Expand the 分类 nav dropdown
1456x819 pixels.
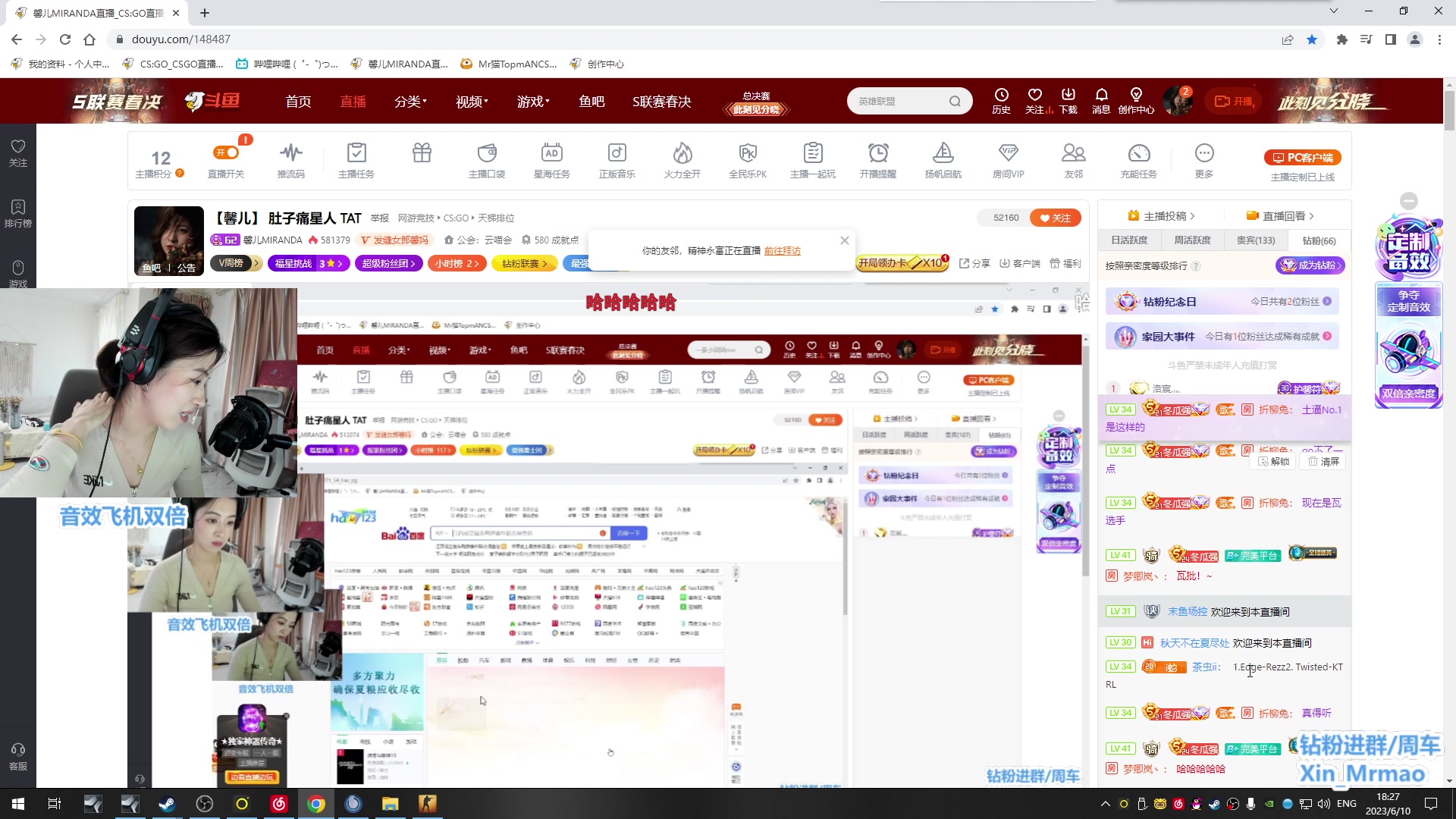pyautogui.click(x=410, y=101)
